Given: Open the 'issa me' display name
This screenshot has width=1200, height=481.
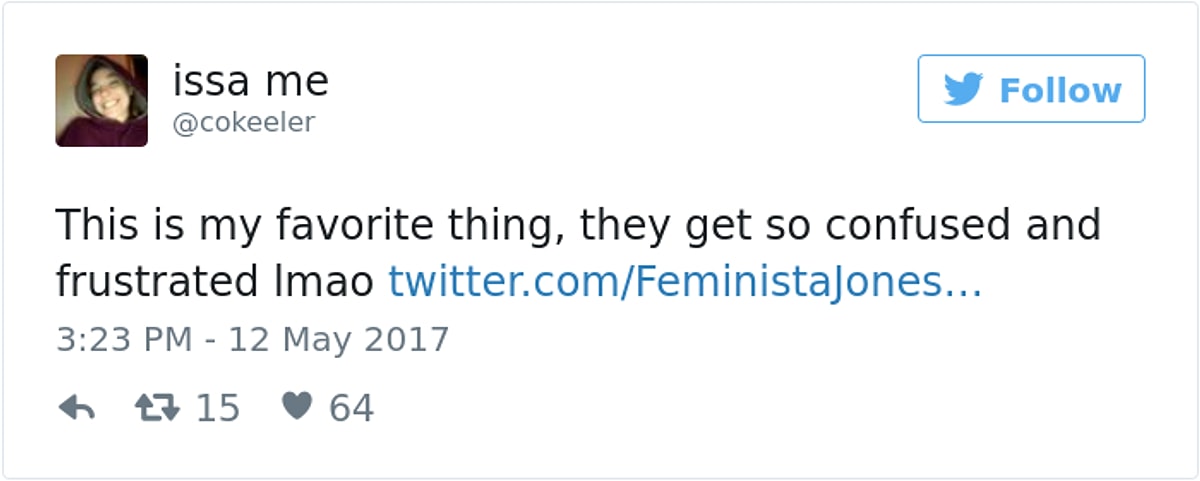Looking at the screenshot, I should point(251,81).
